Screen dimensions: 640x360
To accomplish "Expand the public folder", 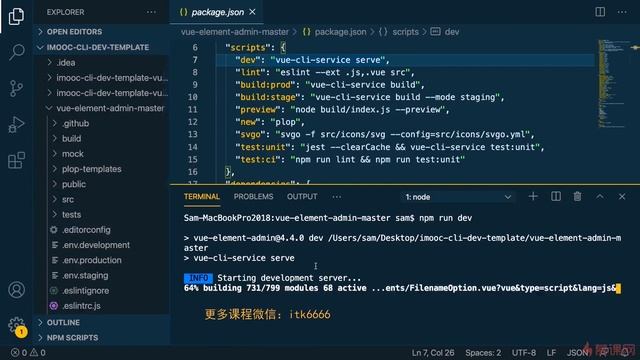I will pyautogui.click(x=101, y=184).
